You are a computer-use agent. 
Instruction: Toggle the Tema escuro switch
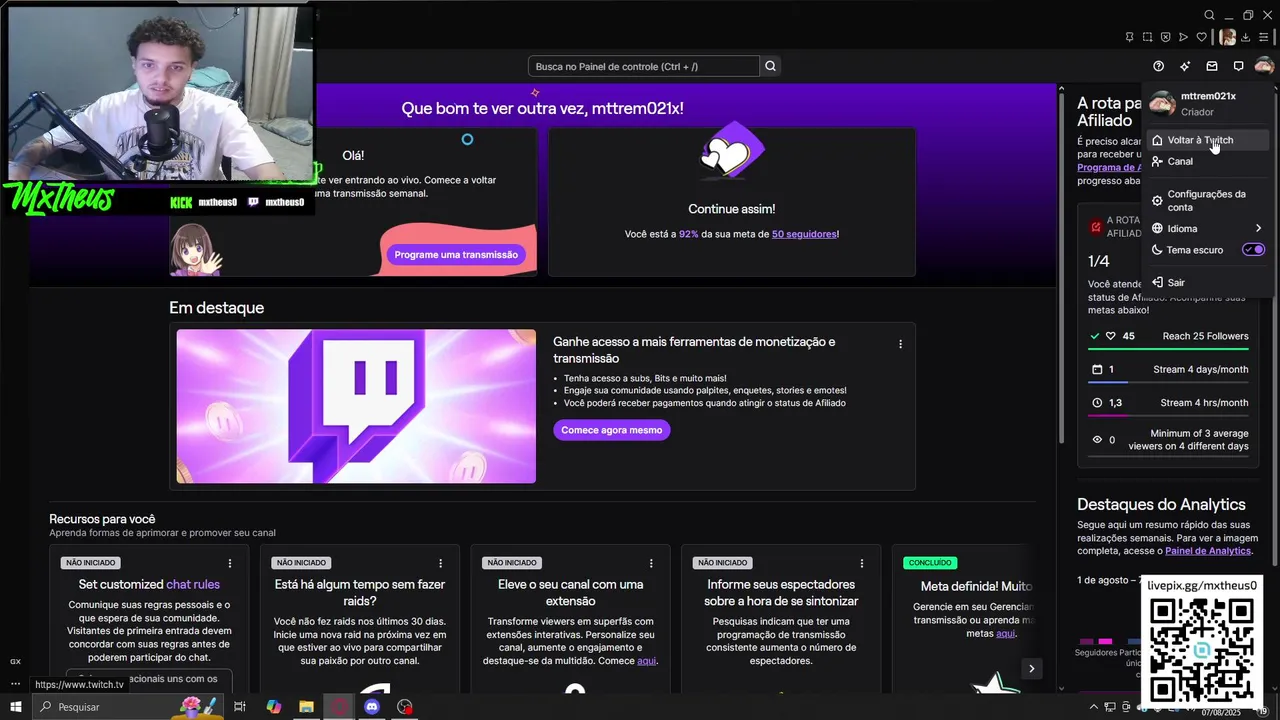point(1254,250)
